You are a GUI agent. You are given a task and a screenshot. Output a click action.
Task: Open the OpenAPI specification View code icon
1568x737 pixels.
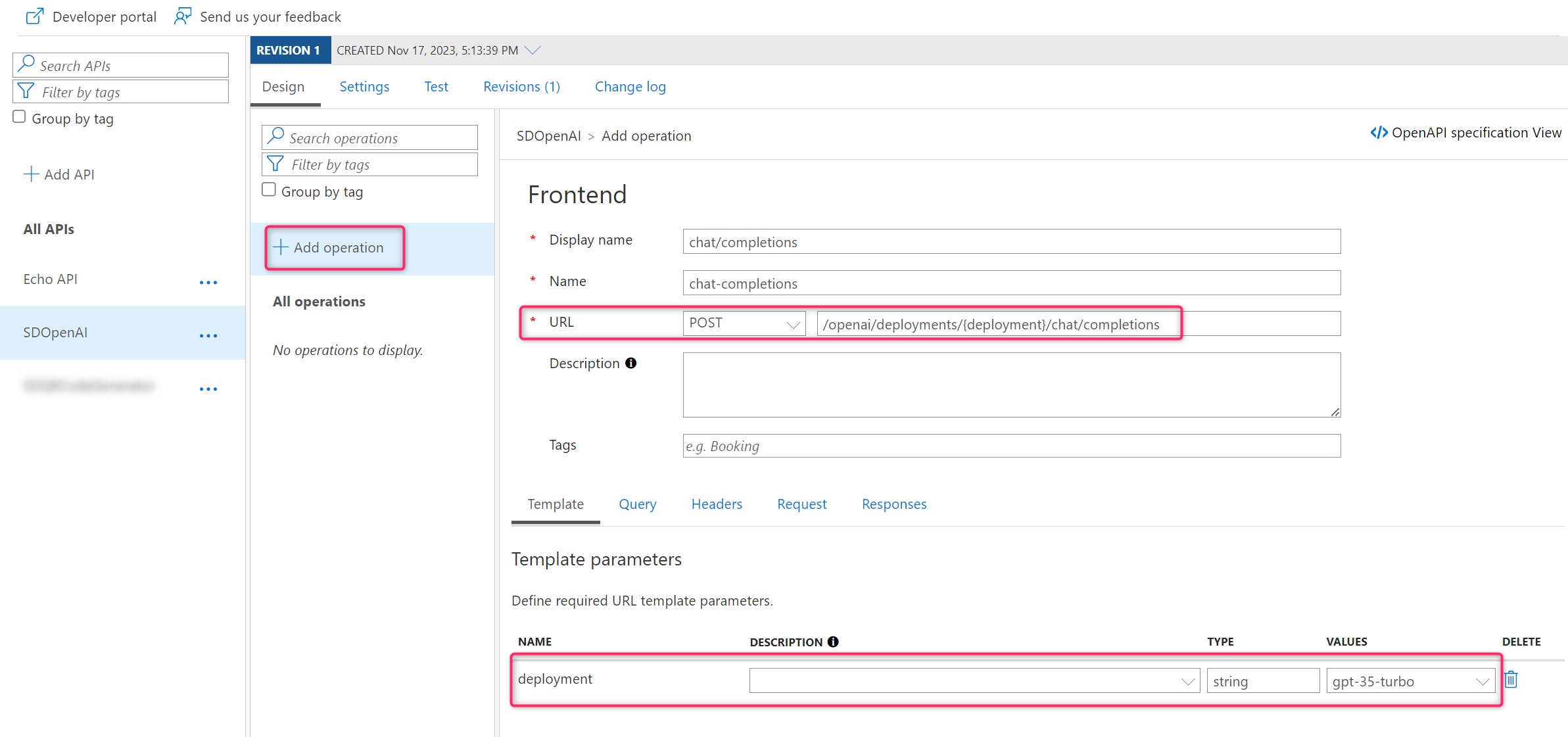(1379, 133)
